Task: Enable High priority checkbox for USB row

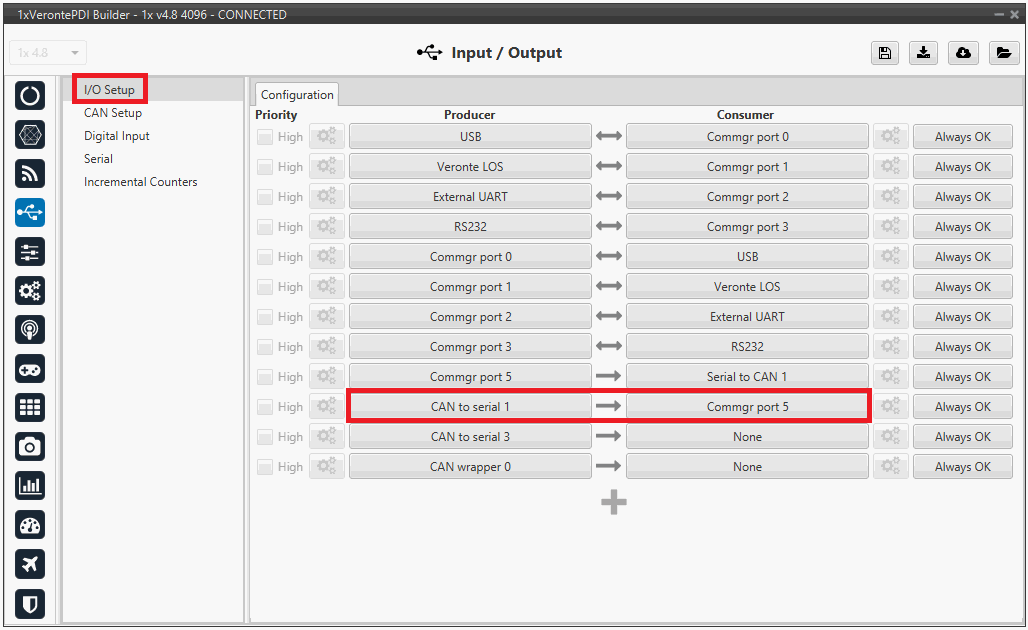Action: tap(265, 137)
